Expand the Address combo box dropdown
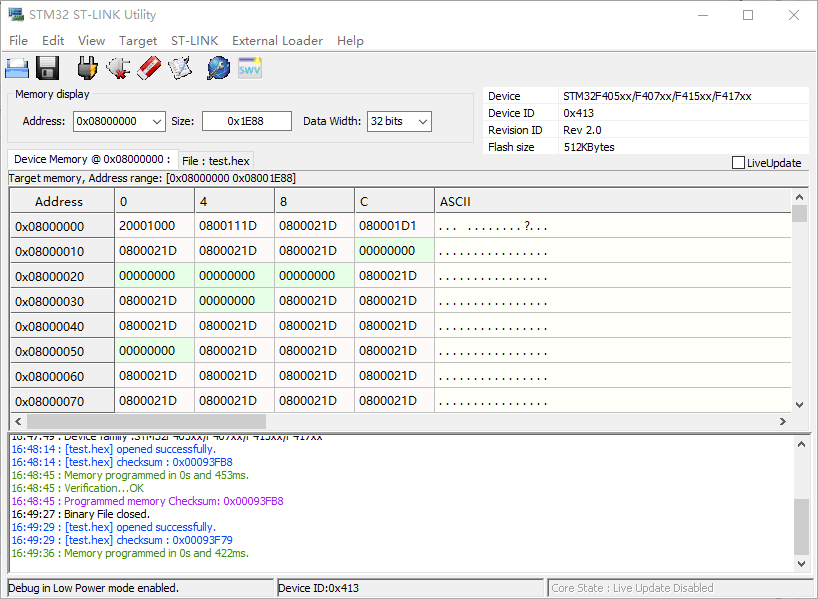This screenshot has height=599, width=818. tap(157, 122)
